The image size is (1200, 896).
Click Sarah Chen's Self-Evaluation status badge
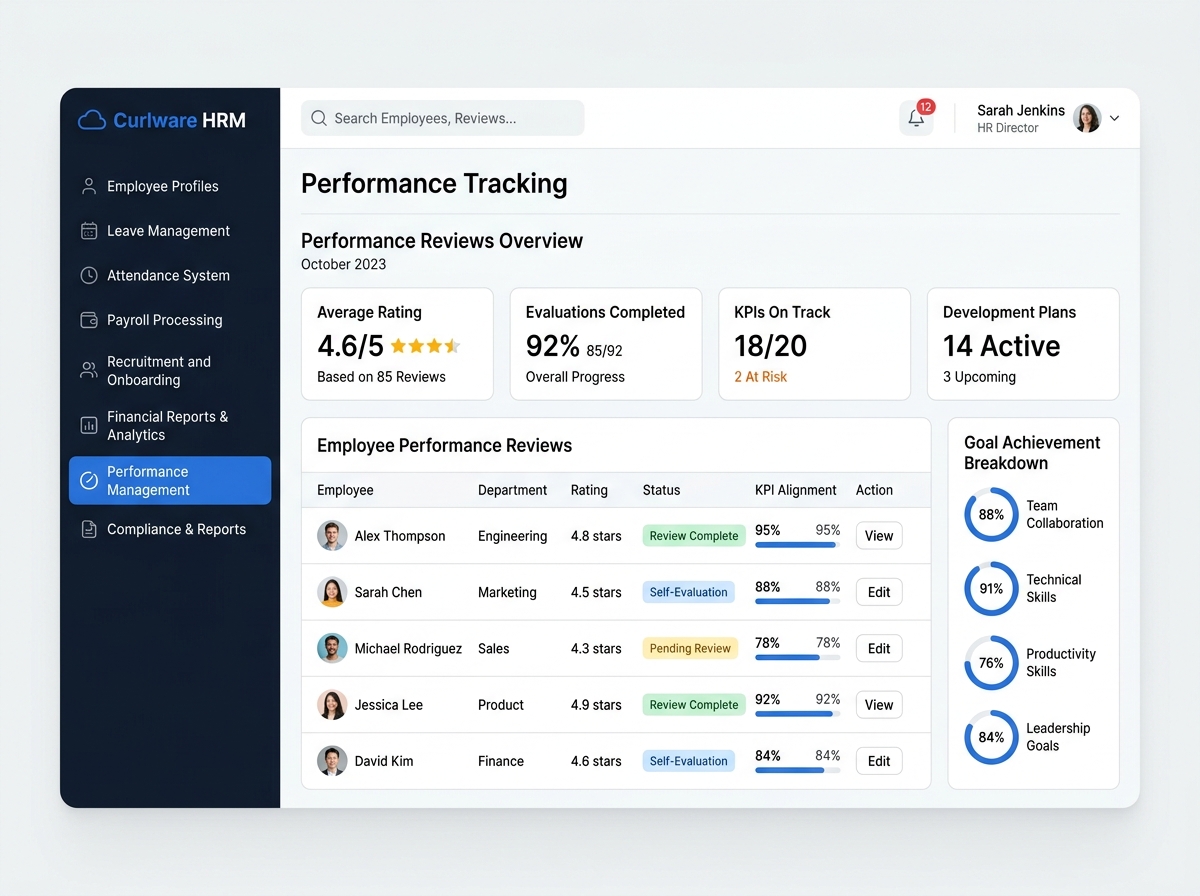point(688,592)
